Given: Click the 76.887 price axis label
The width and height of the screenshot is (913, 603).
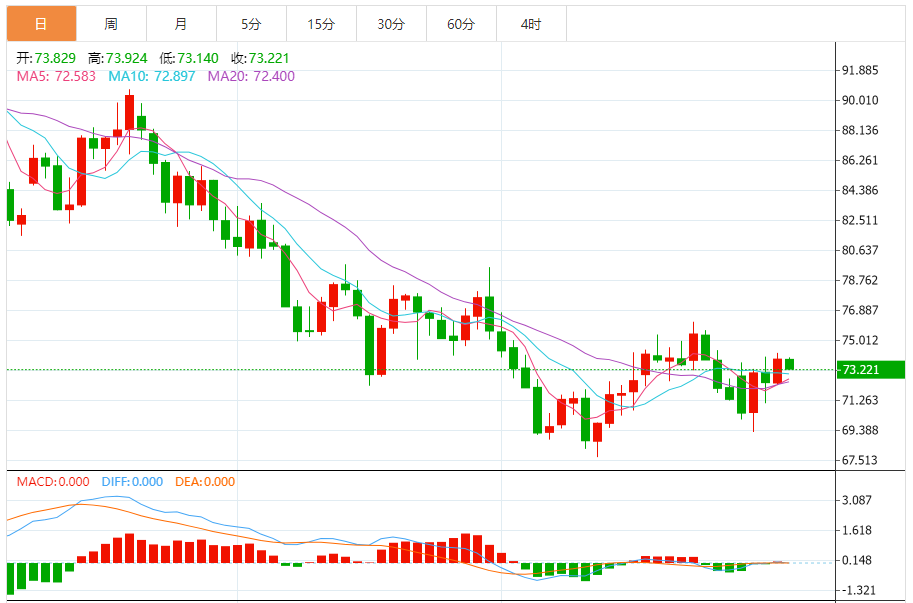Looking at the screenshot, I should (860, 310).
